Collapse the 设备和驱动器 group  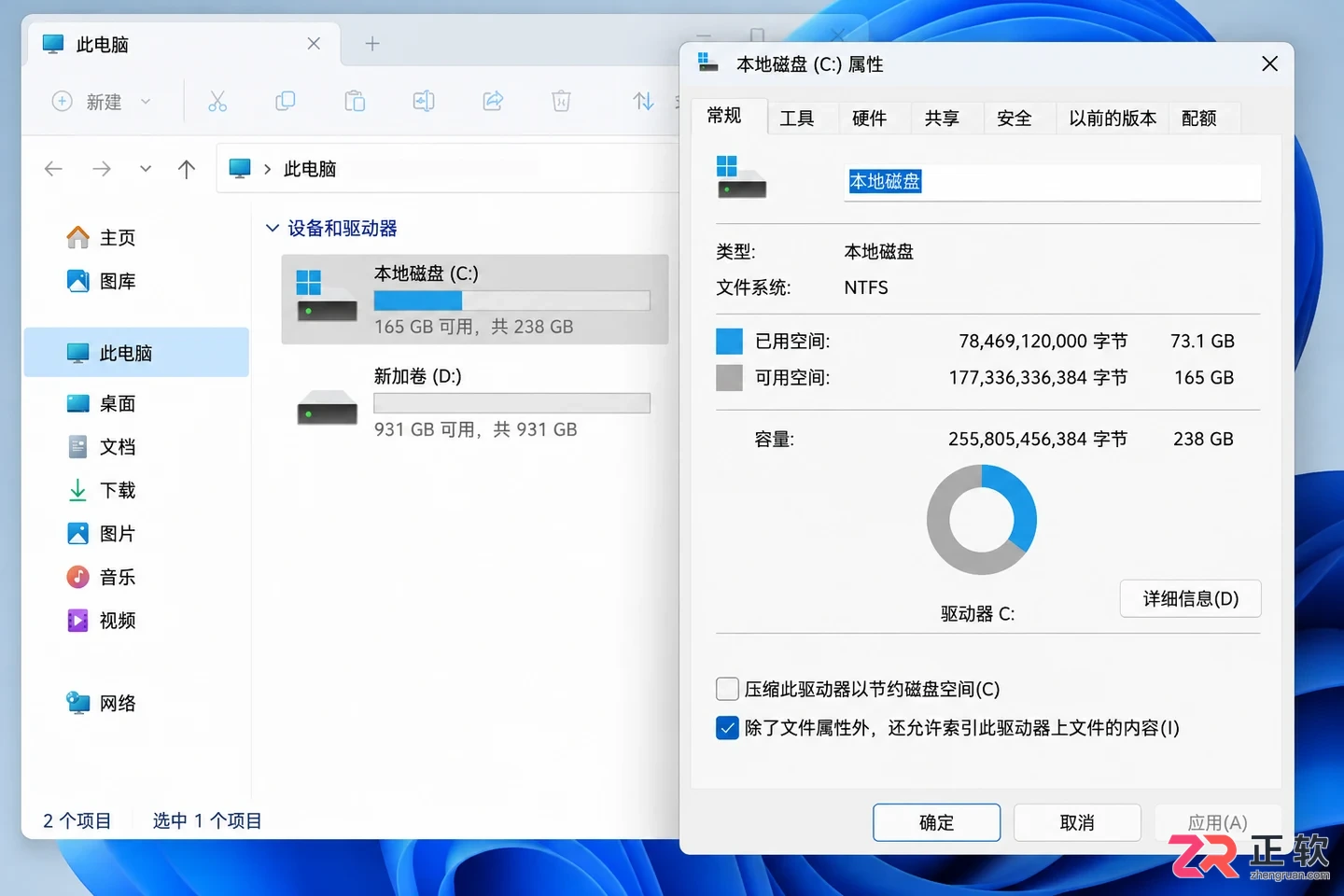[x=273, y=228]
